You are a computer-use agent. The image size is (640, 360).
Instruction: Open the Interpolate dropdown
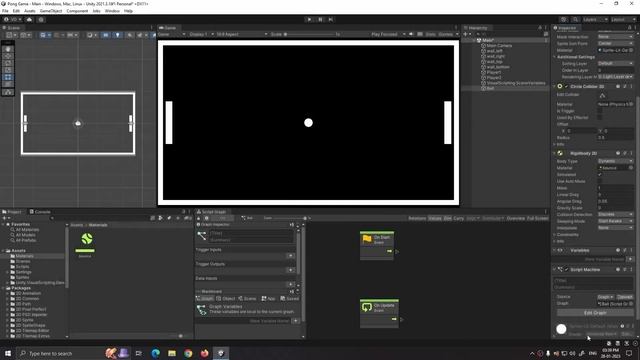click(616, 228)
